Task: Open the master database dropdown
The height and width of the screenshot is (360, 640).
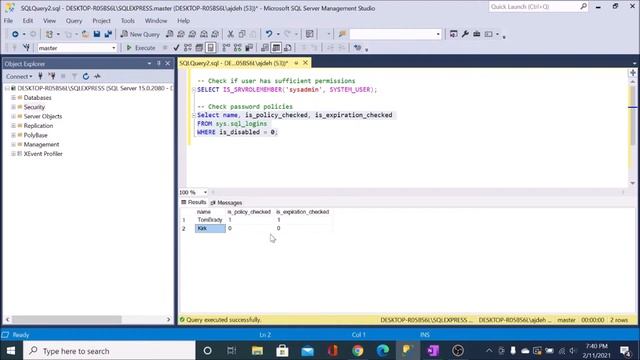Action: [113, 48]
